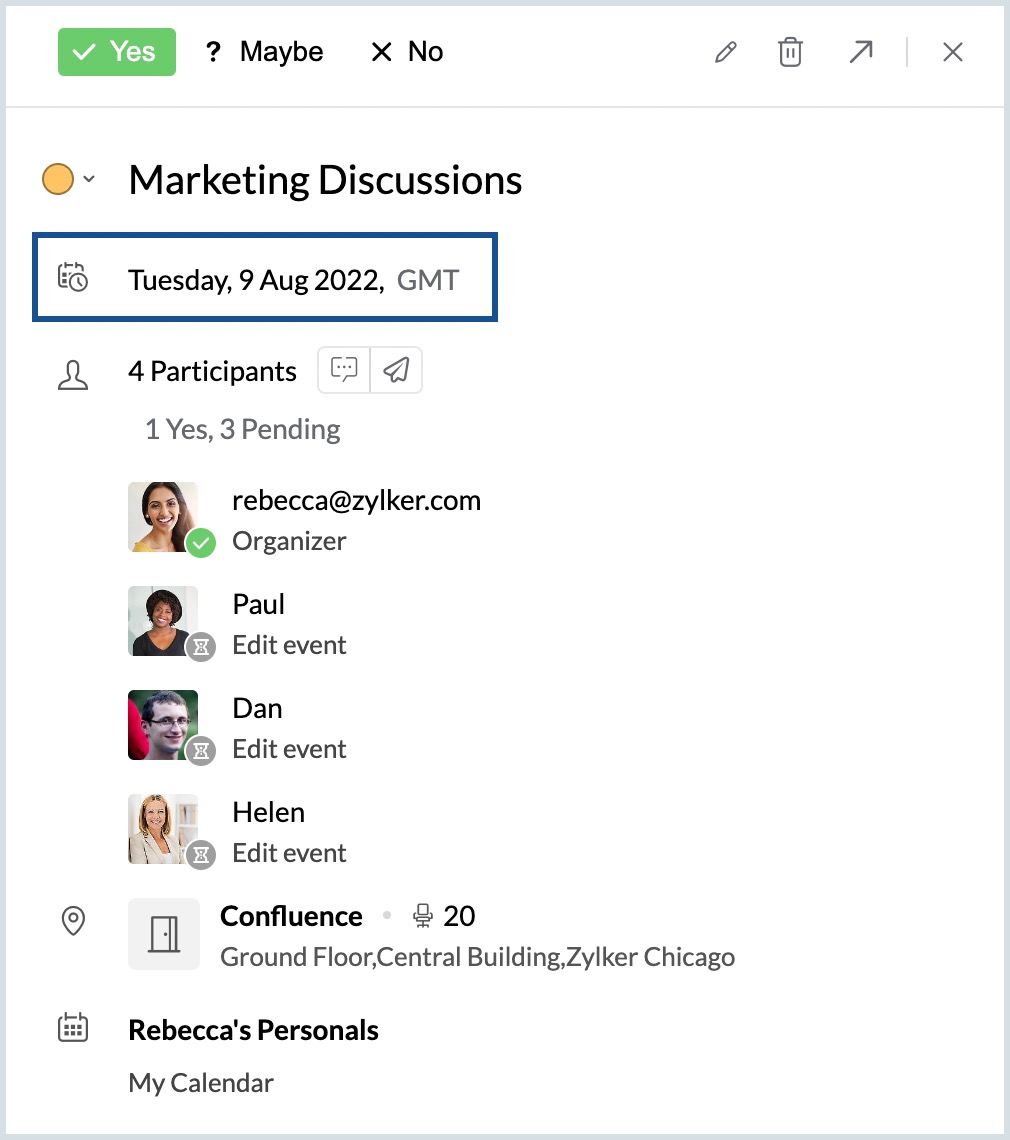Screen dimensions: 1010x1140
Task: Click the paper plane send email icon
Action: pos(397,371)
